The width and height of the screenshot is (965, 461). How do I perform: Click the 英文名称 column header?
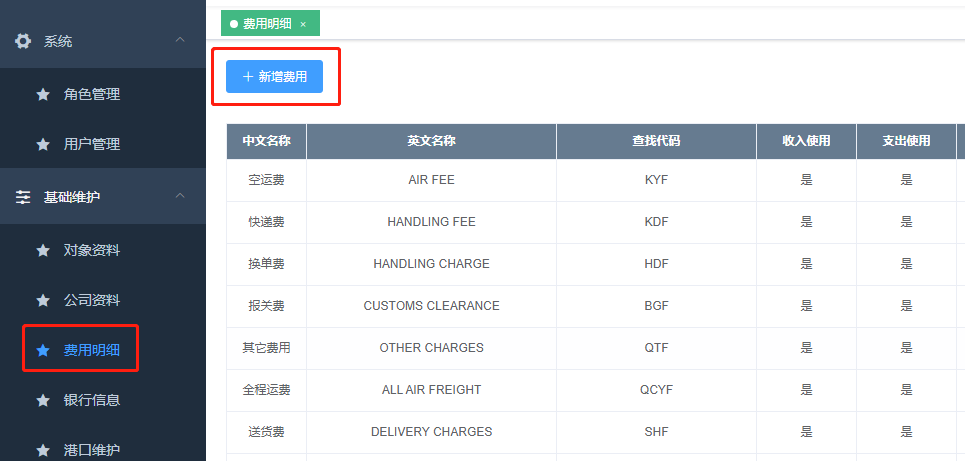[431, 141]
